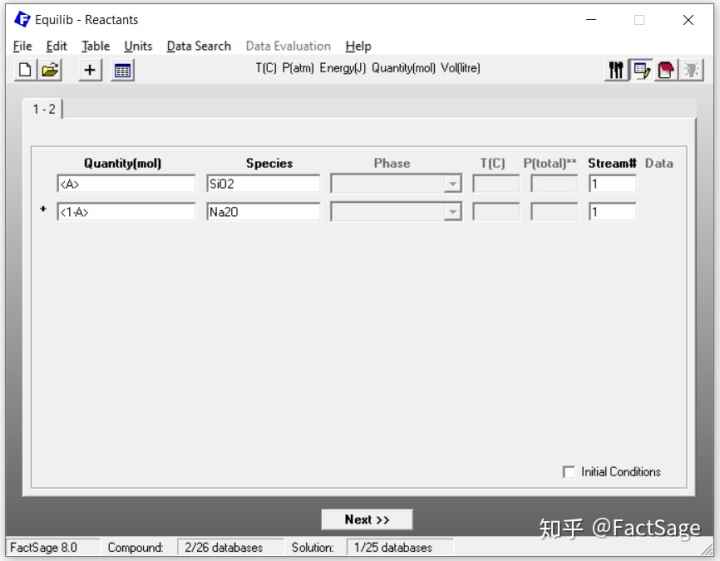Click the New Reaction blank page icon
This screenshot has width=720, height=561.
click(x=25, y=70)
